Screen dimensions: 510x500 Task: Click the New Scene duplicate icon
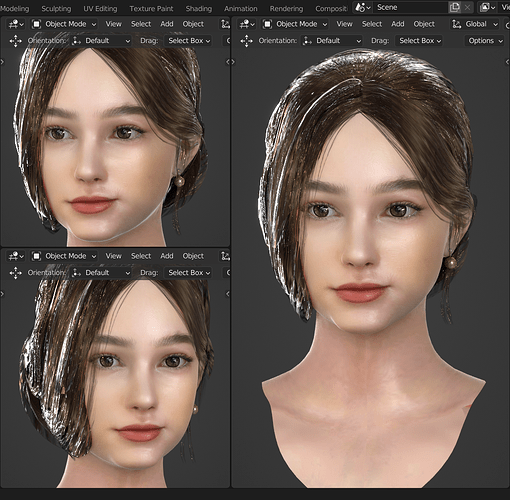click(x=455, y=7)
